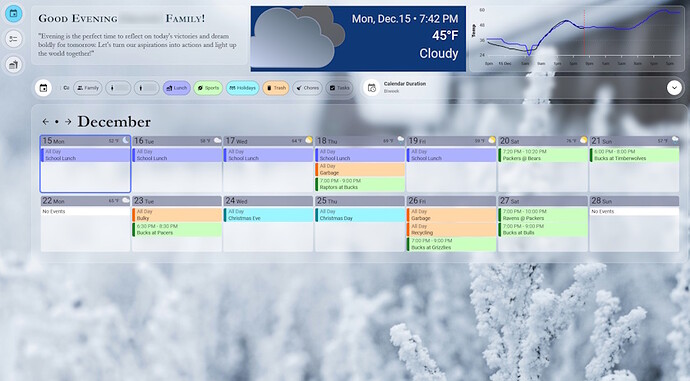690x381 pixels.
Task: Select the 25 Thu day header
Action: [360, 201]
